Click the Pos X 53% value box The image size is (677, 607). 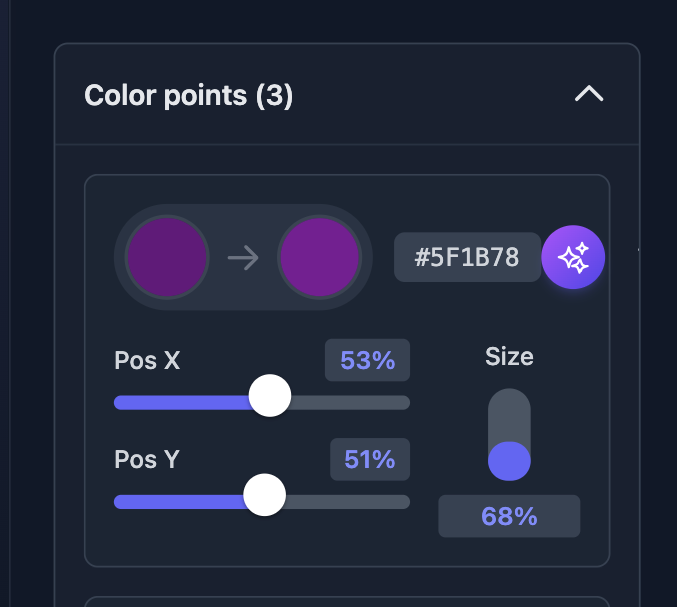click(367, 361)
